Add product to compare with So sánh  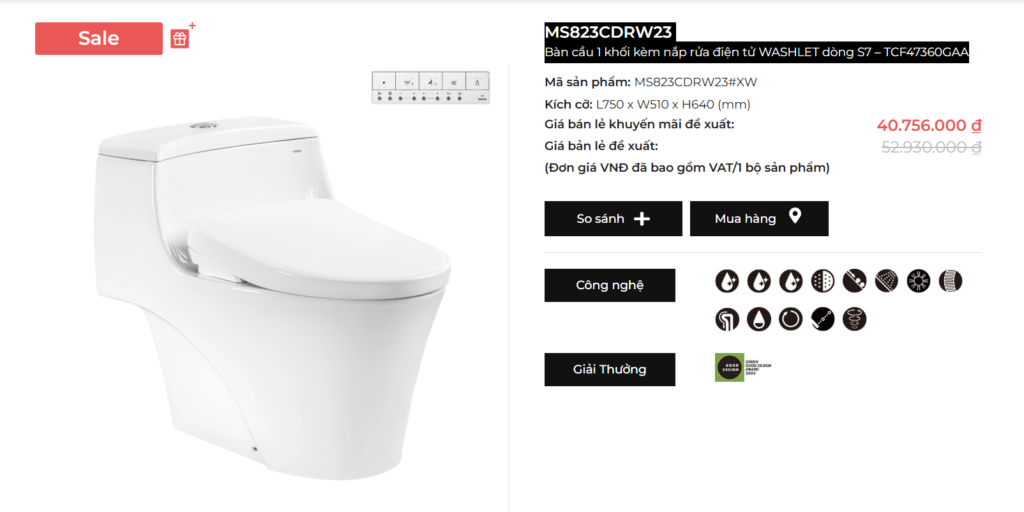(x=613, y=219)
